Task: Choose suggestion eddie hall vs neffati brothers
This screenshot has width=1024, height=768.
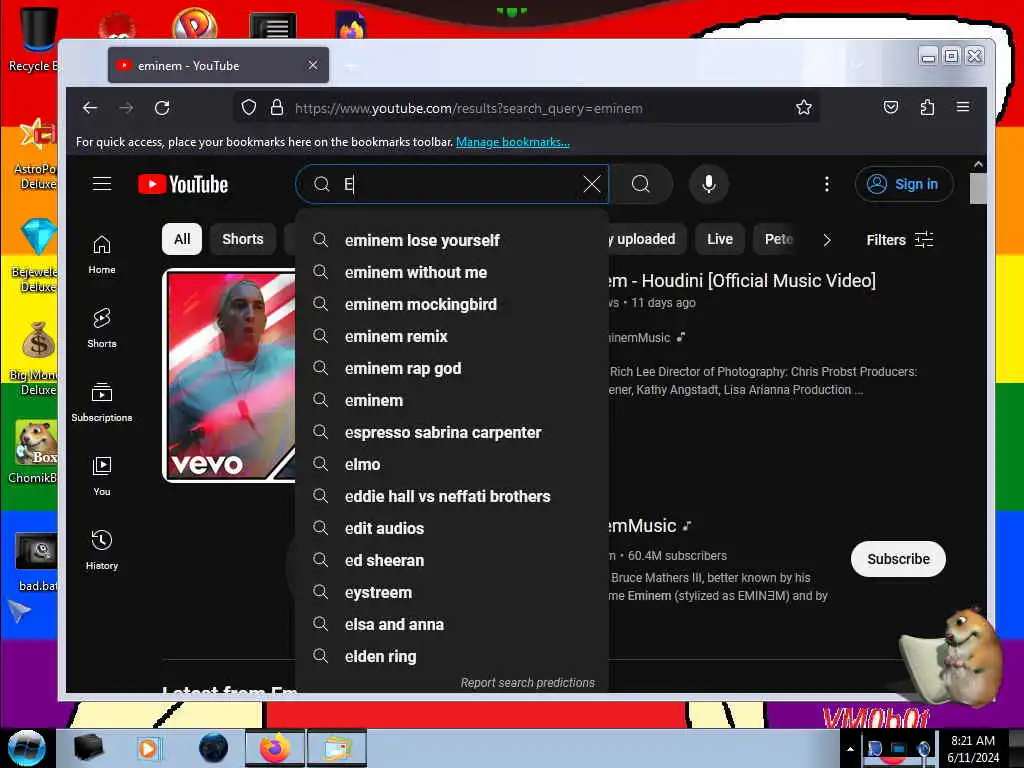Action: pyautogui.click(x=452, y=496)
